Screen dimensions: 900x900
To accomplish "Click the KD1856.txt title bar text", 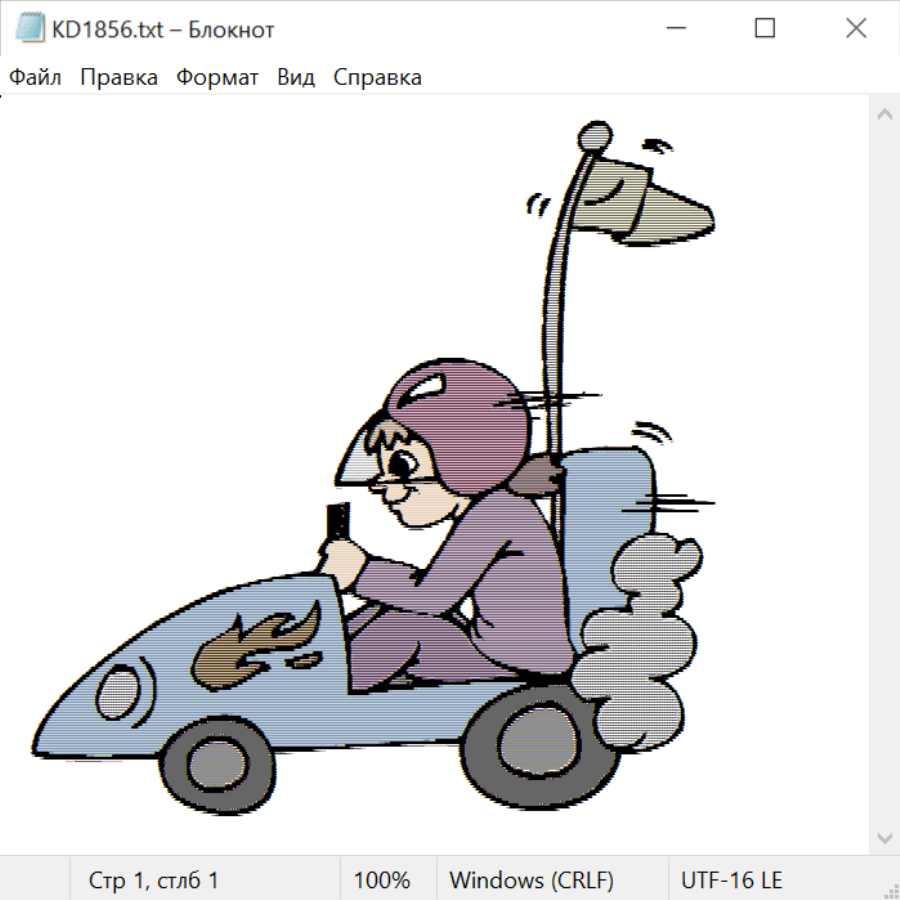I will coord(164,30).
